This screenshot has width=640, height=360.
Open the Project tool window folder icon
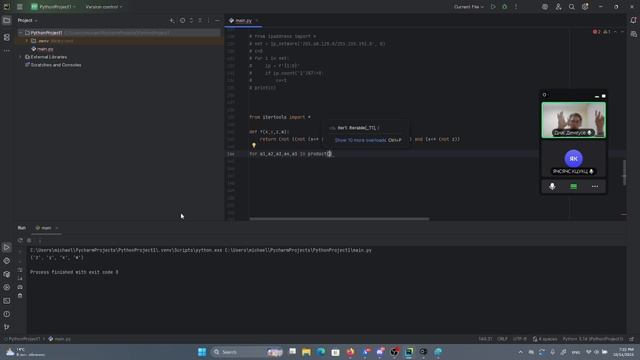pos(7,20)
